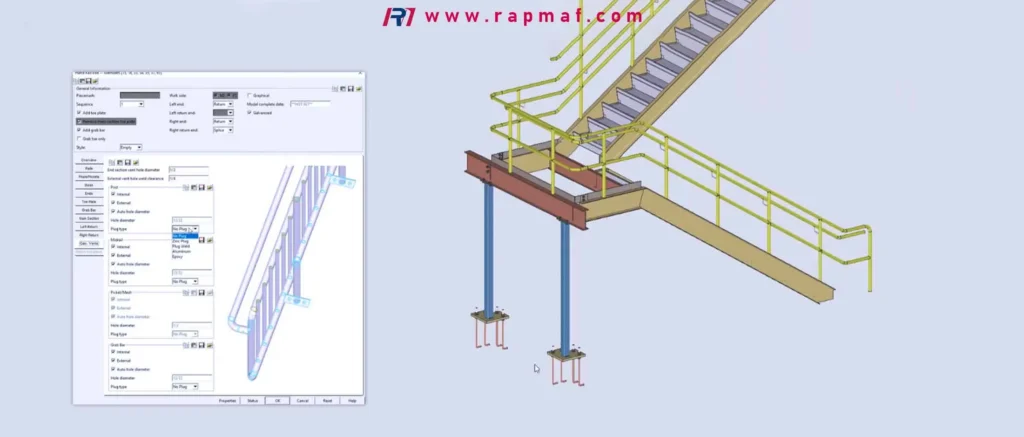Image resolution: width=1024 pixels, height=437 pixels.
Task: Toggle the Galvanized checkbox
Action: coord(249,112)
